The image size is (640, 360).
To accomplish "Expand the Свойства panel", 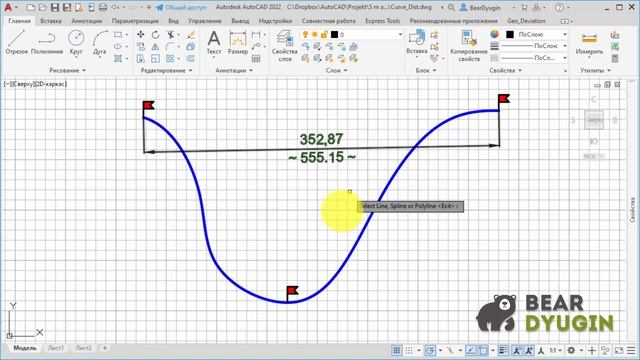I will coord(506,70).
